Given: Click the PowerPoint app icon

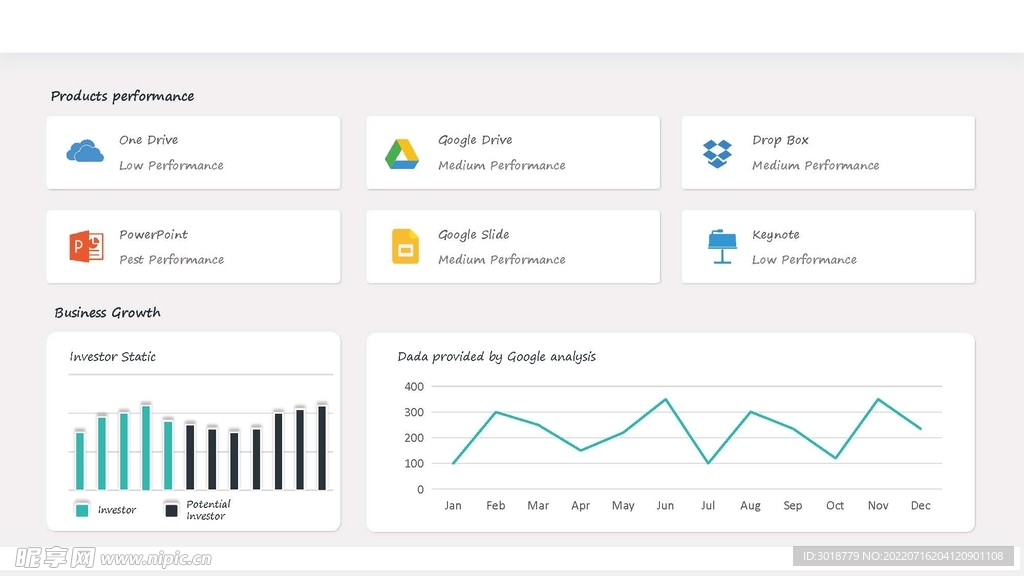Looking at the screenshot, I should coord(86,246).
